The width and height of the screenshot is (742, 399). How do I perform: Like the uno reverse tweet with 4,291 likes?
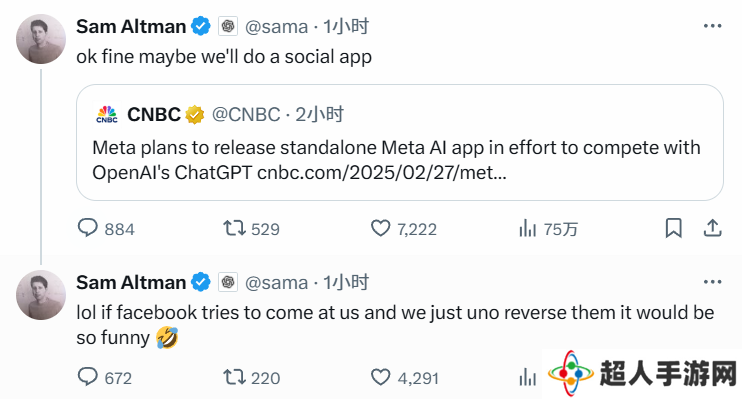click(x=380, y=377)
